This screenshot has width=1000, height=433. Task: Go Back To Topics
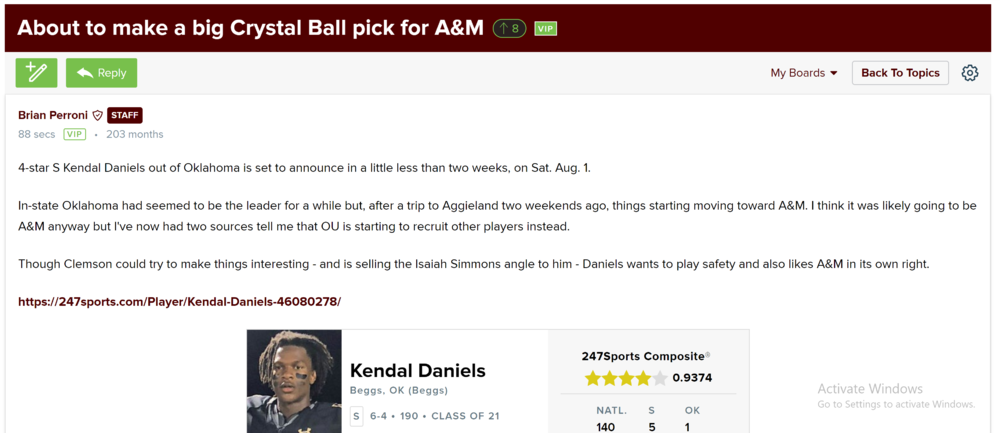click(x=900, y=73)
